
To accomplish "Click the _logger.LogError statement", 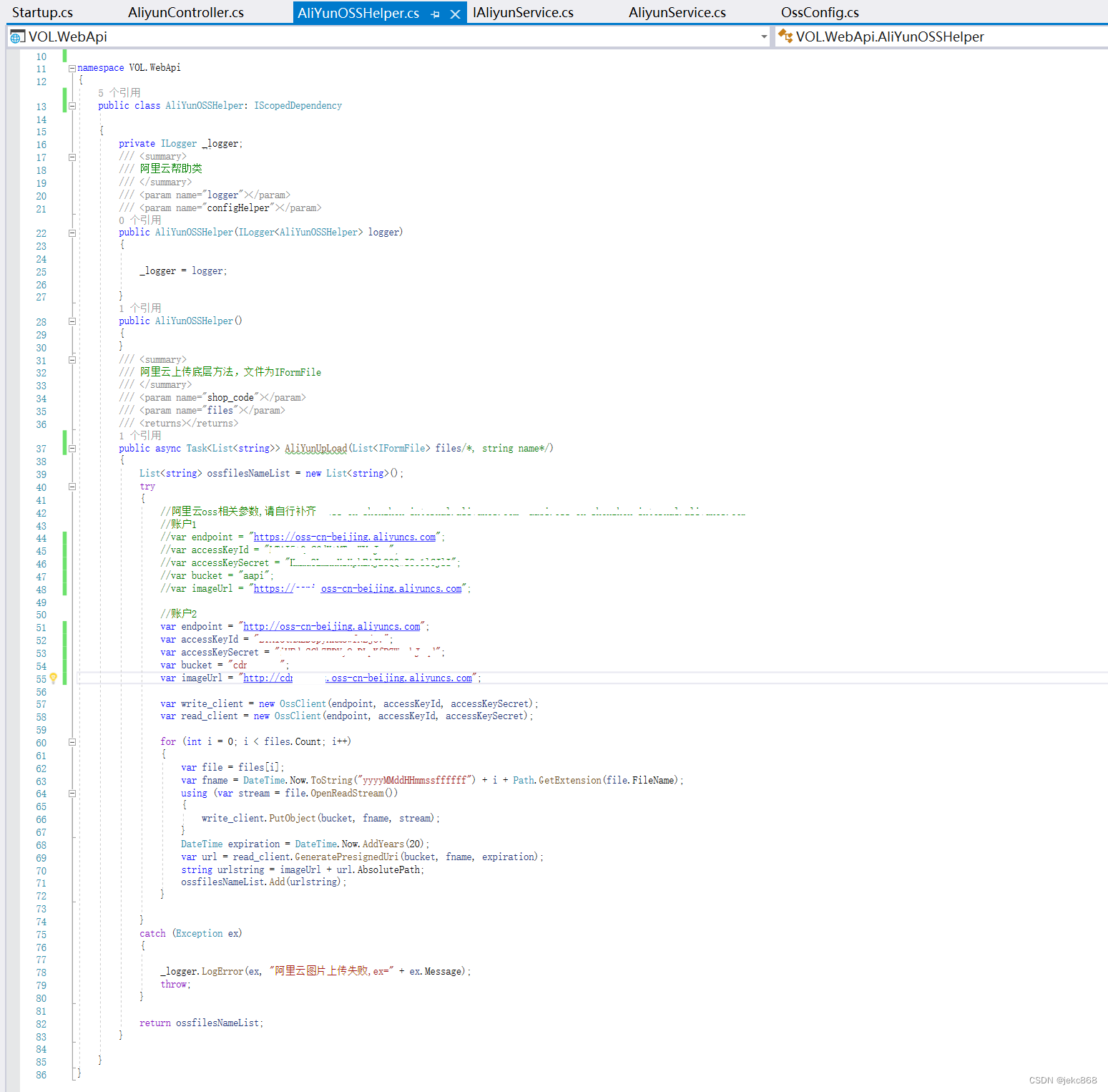I will [315, 971].
